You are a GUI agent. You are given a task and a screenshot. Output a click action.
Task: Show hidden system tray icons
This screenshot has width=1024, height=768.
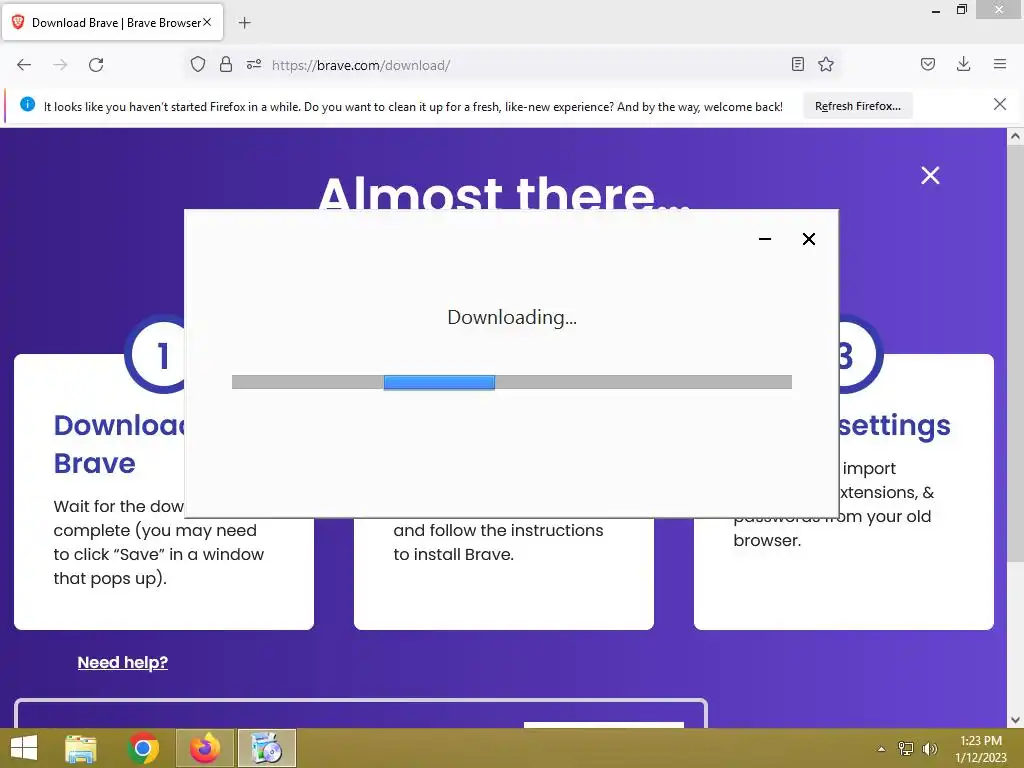[x=882, y=749]
